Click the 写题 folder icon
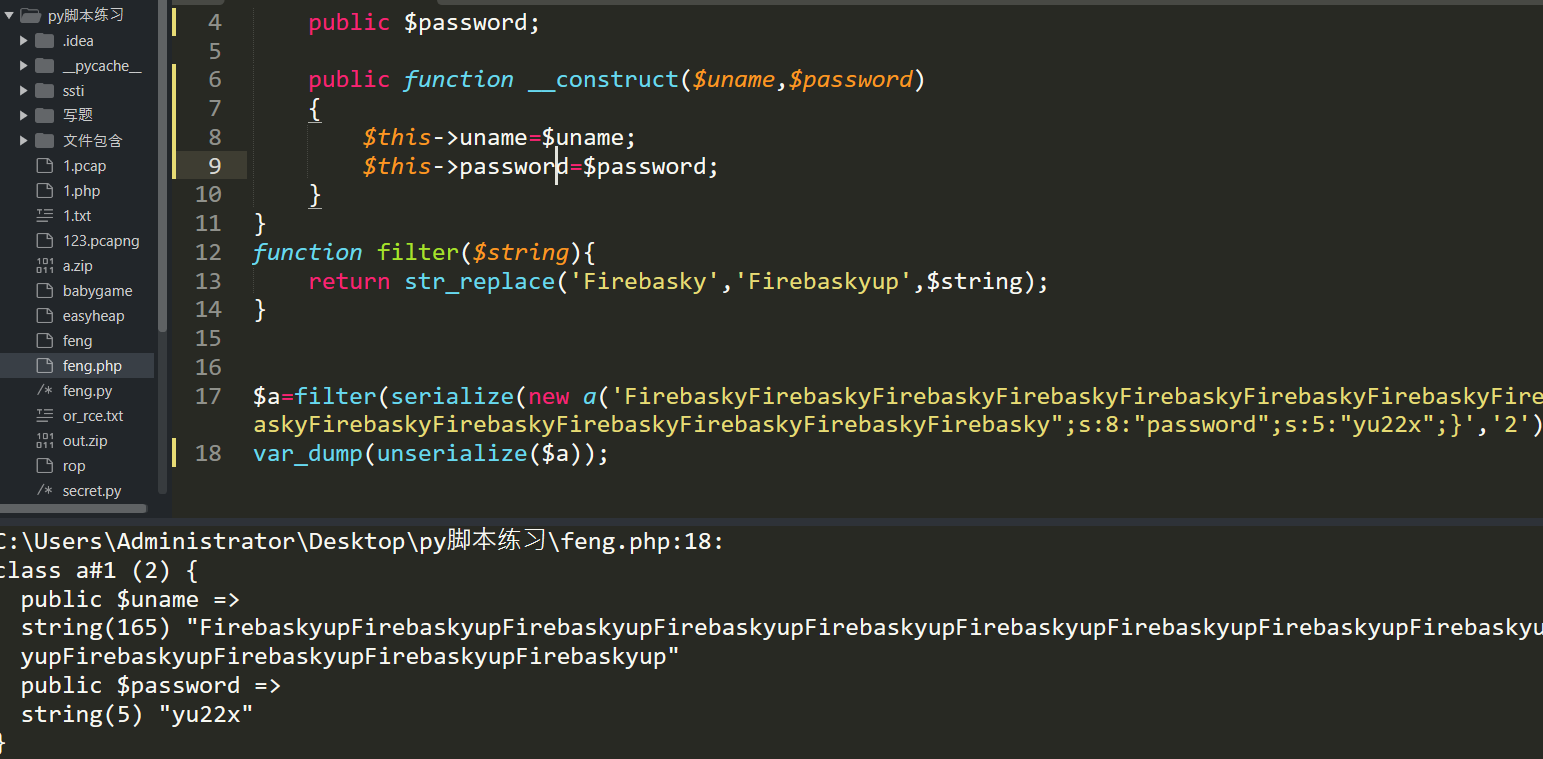 click(x=44, y=115)
